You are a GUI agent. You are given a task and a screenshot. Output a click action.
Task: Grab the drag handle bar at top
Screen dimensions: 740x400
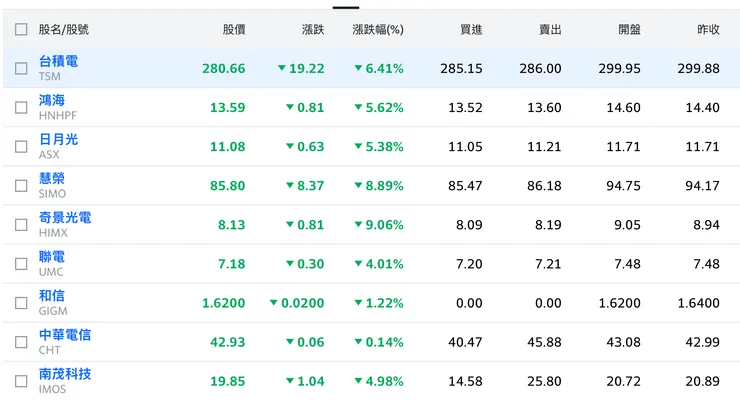click(346, 8)
